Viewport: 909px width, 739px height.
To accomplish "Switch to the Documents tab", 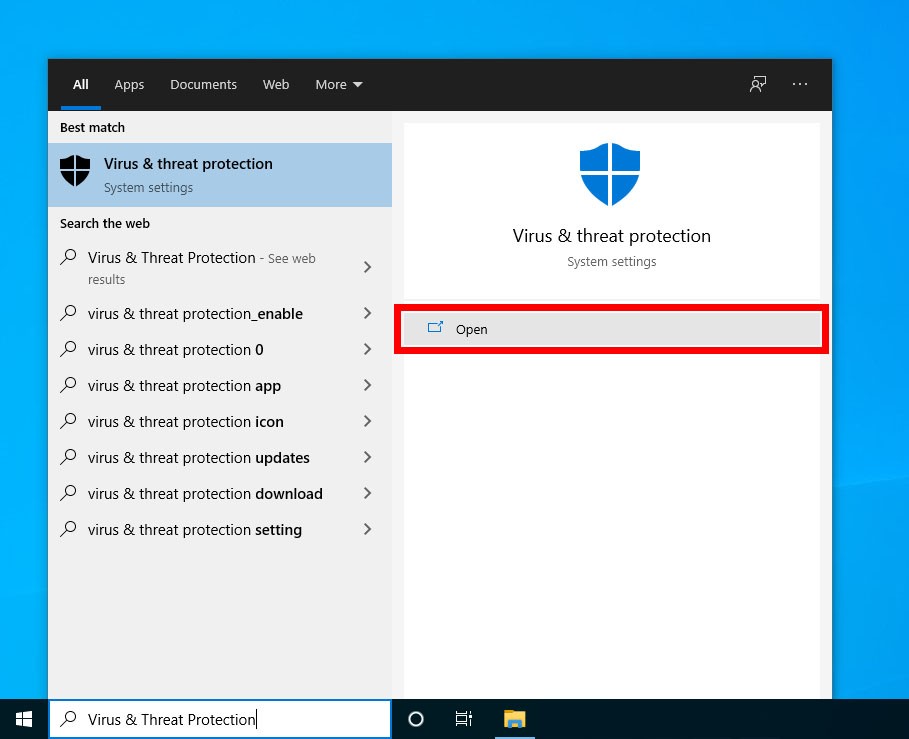I will click(x=203, y=85).
